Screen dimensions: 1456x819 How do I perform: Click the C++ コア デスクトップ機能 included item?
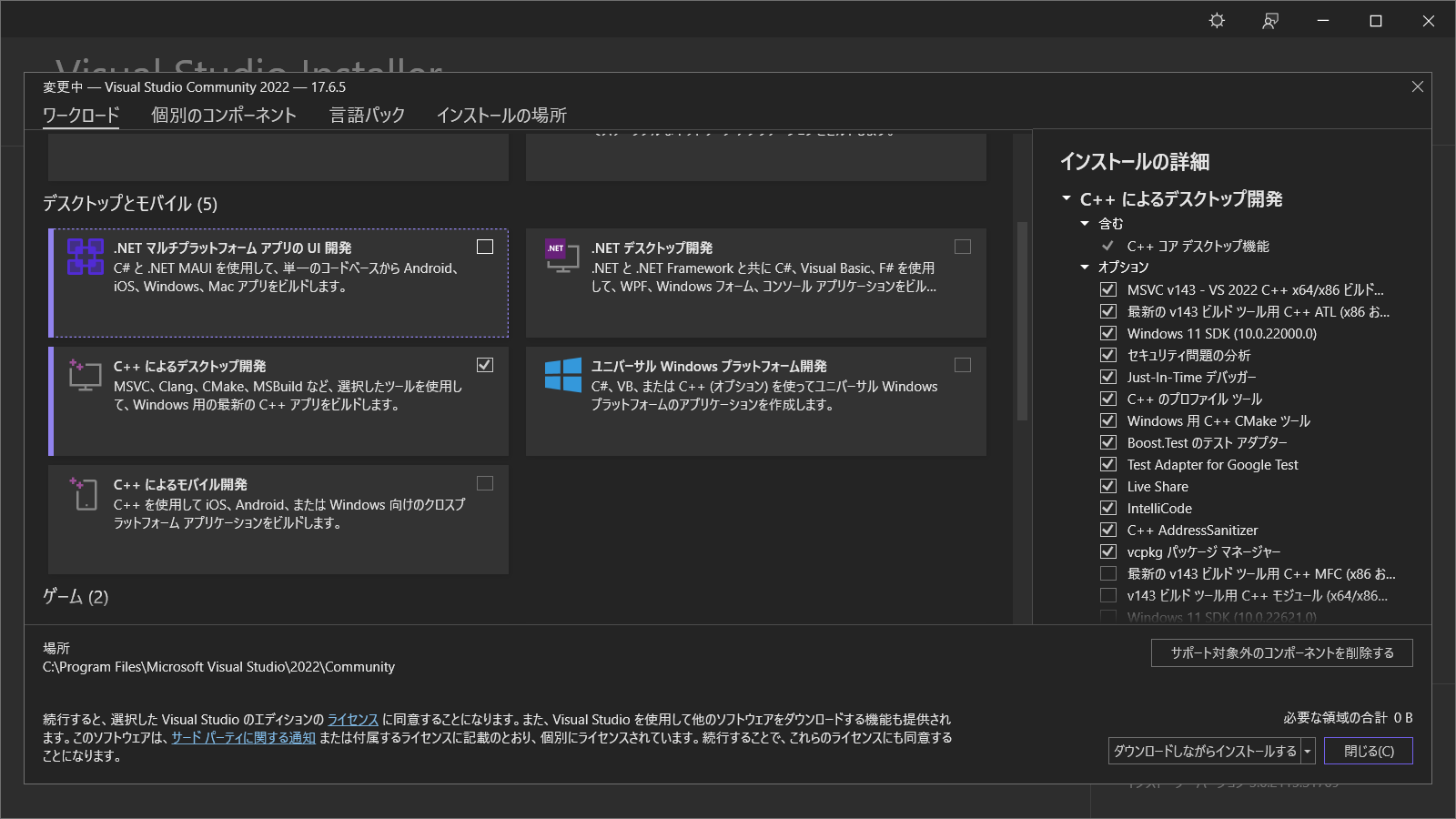tap(1198, 247)
